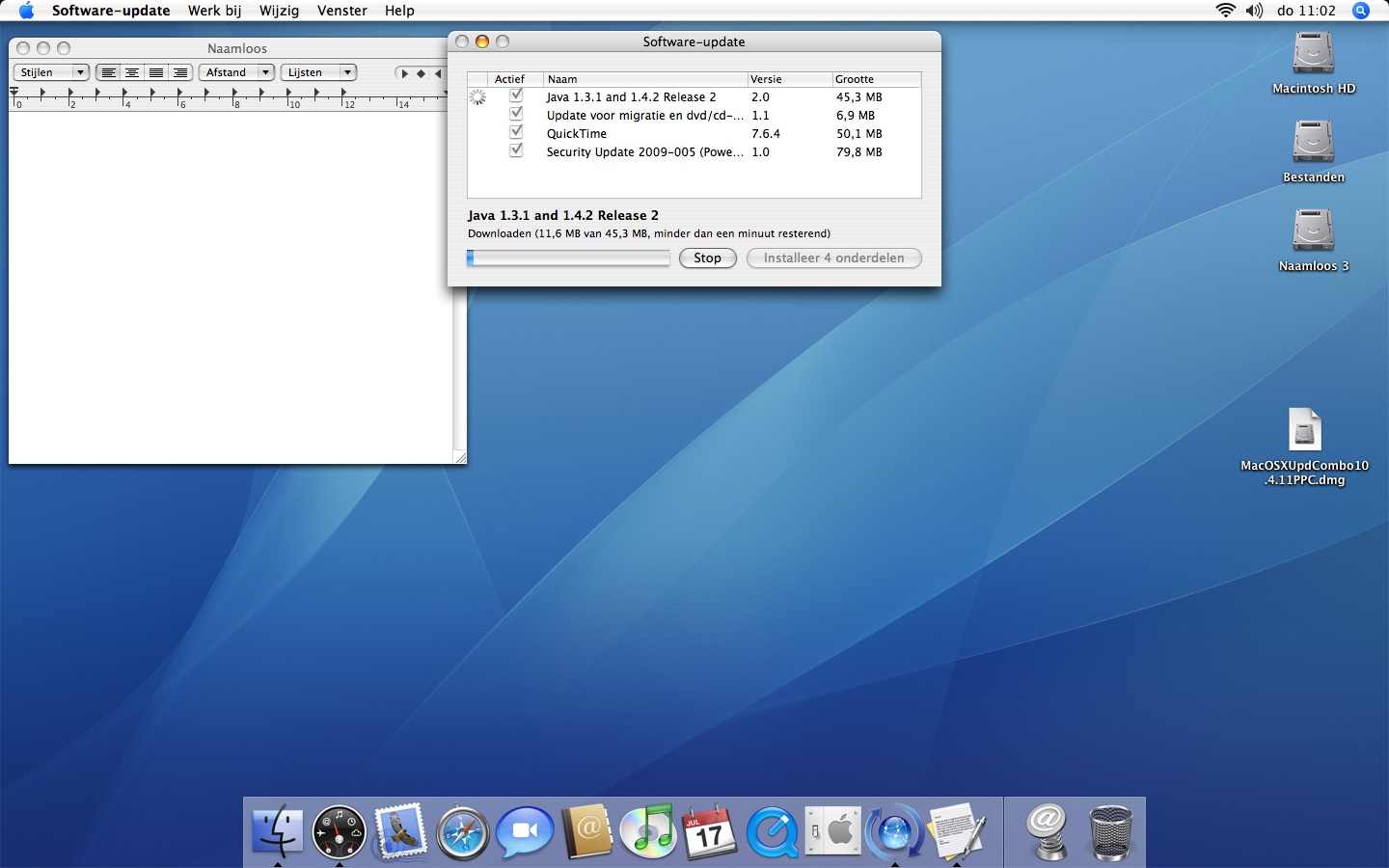1389x868 pixels.
Task: Uncheck the Java 1.3.1 and 1.4.2 update
Action: click(516, 95)
